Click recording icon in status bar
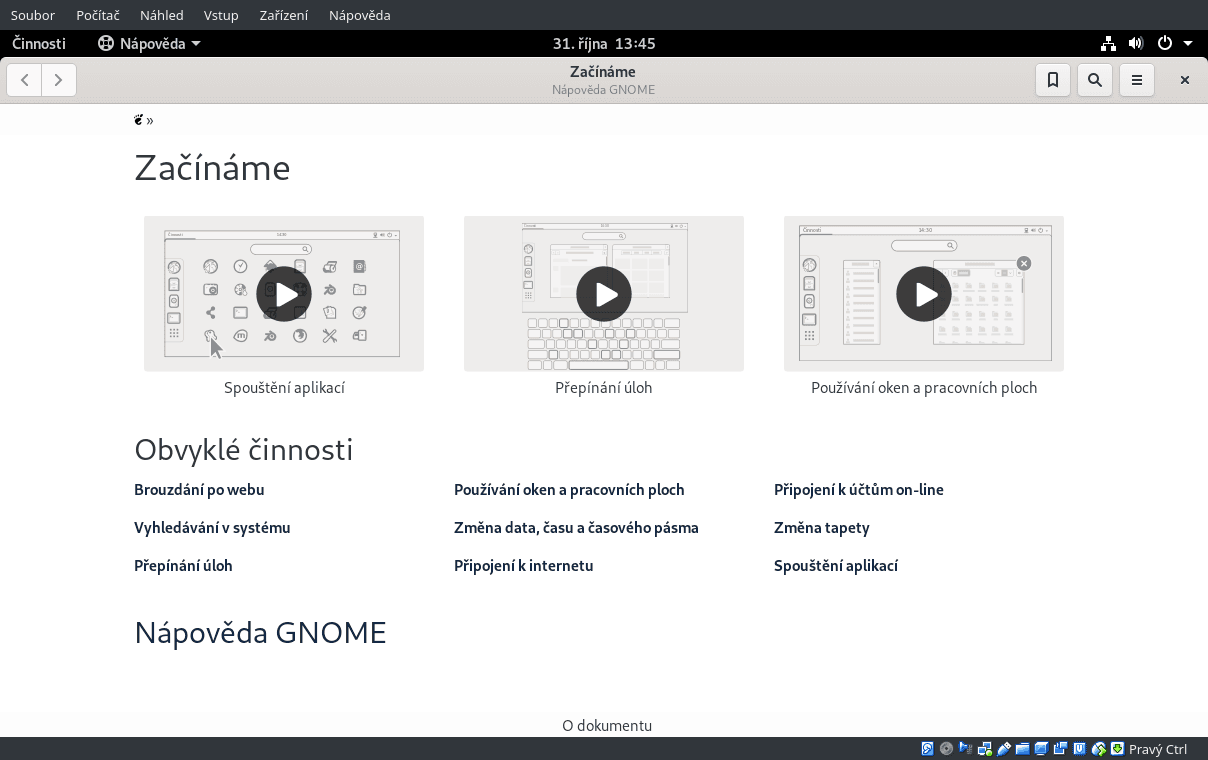The image size is (1208, 760). pyautogui.click(x=1060, y=749)
